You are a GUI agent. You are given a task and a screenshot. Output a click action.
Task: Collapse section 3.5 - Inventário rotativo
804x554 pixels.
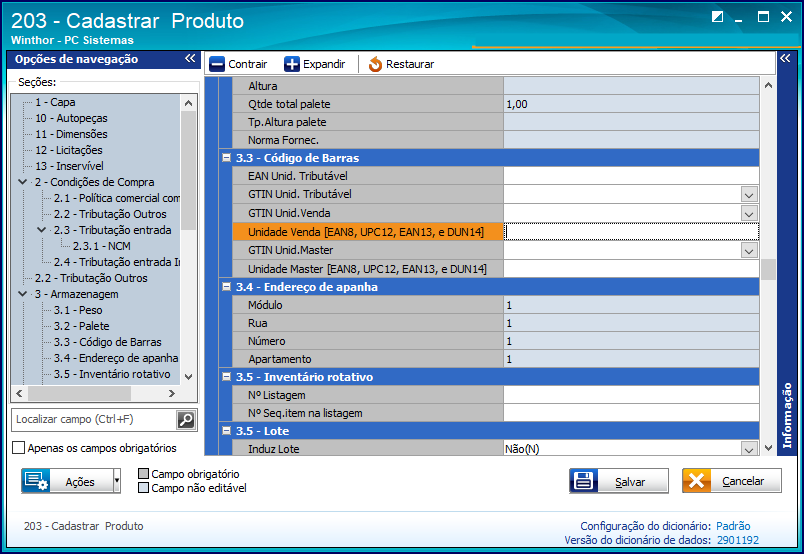pyautogui.click(x=226, y=377)
